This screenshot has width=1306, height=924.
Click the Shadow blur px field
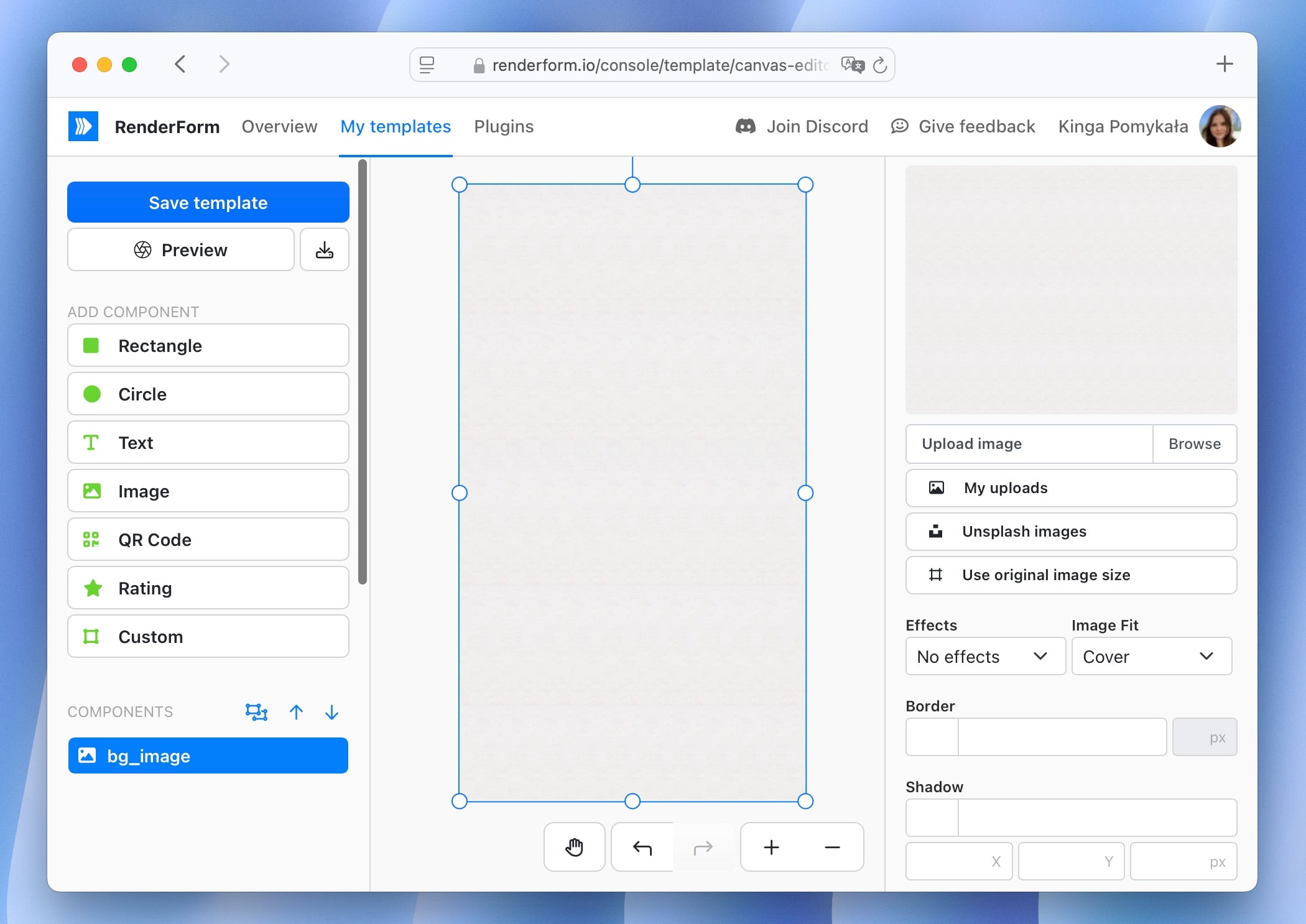[1183, 861]
